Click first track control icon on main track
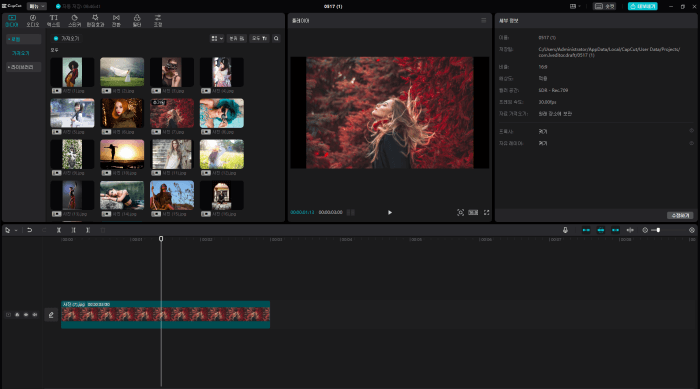This screenshot has width=700, height=389. (8, 315)
